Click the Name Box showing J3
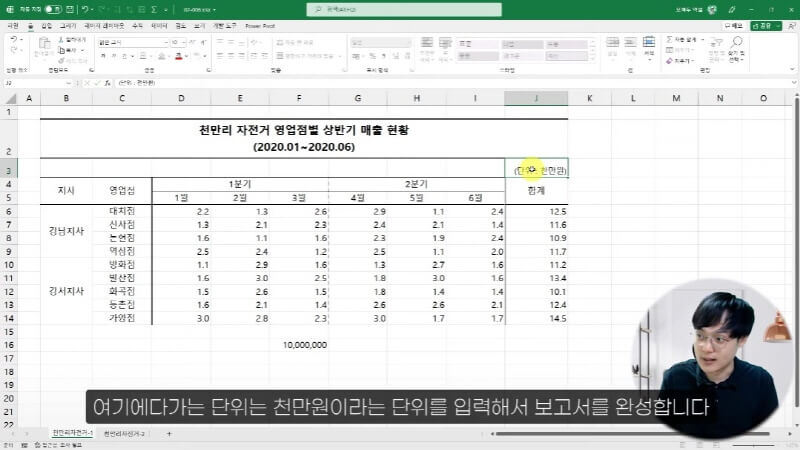This screenshot has width=800, height=450. point(36,83)
